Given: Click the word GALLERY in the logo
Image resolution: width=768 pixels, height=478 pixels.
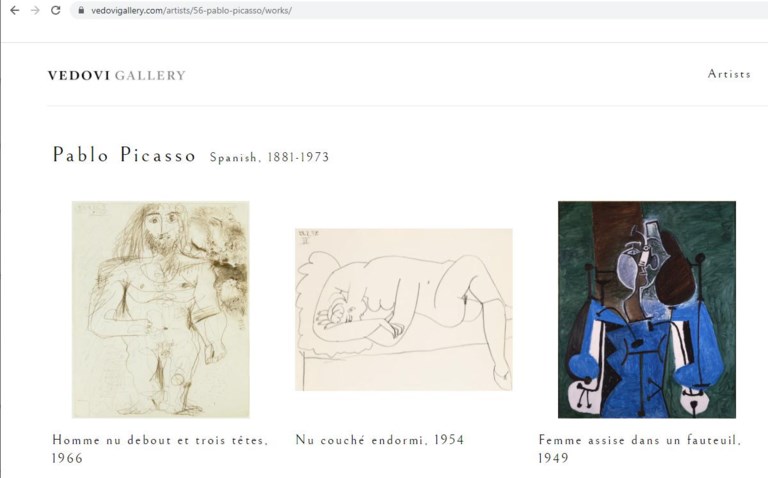Looking at the screenshot, I should coord(150,75).
